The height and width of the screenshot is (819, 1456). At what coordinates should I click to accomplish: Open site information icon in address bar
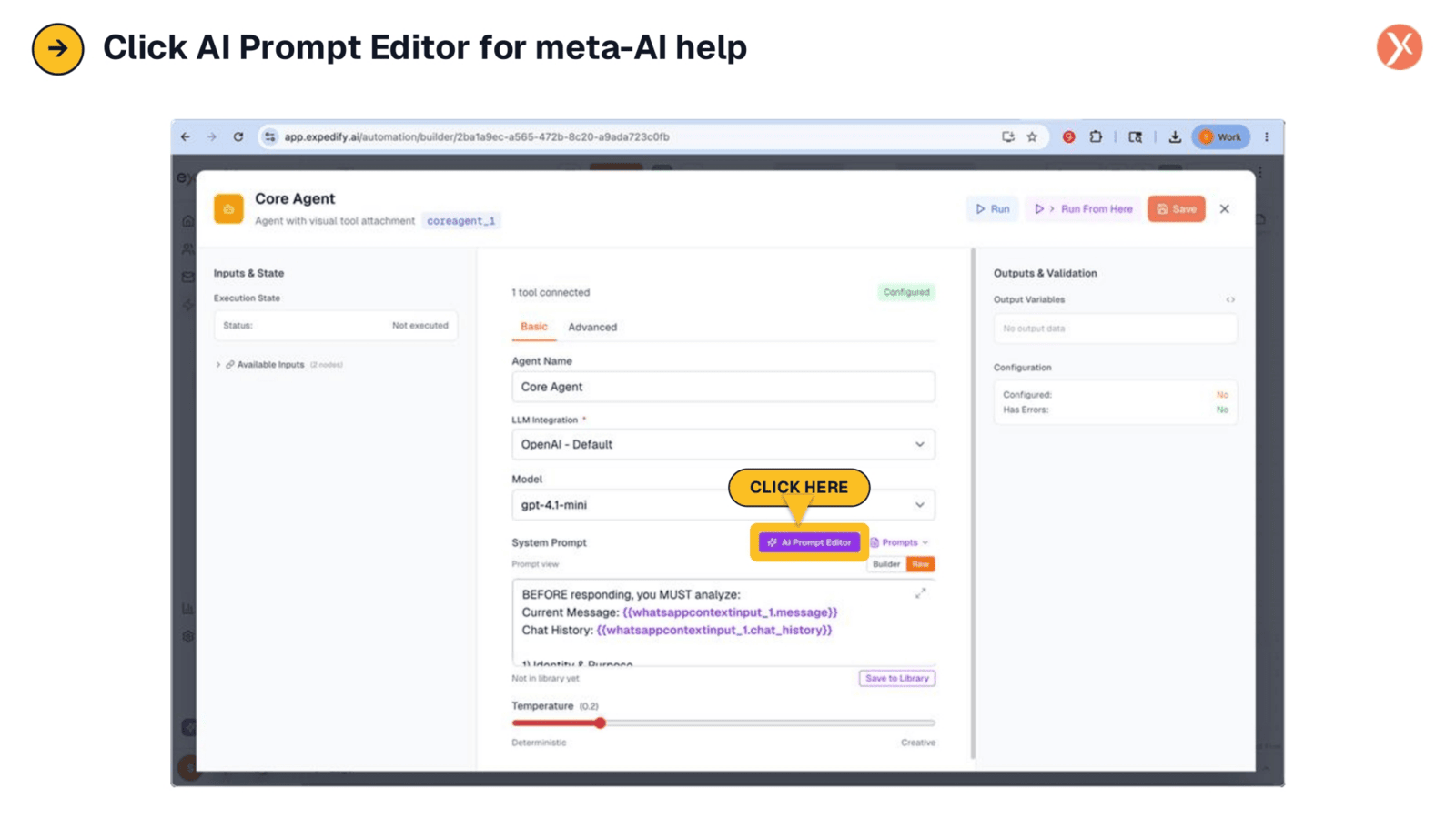[x=269, y=136]
